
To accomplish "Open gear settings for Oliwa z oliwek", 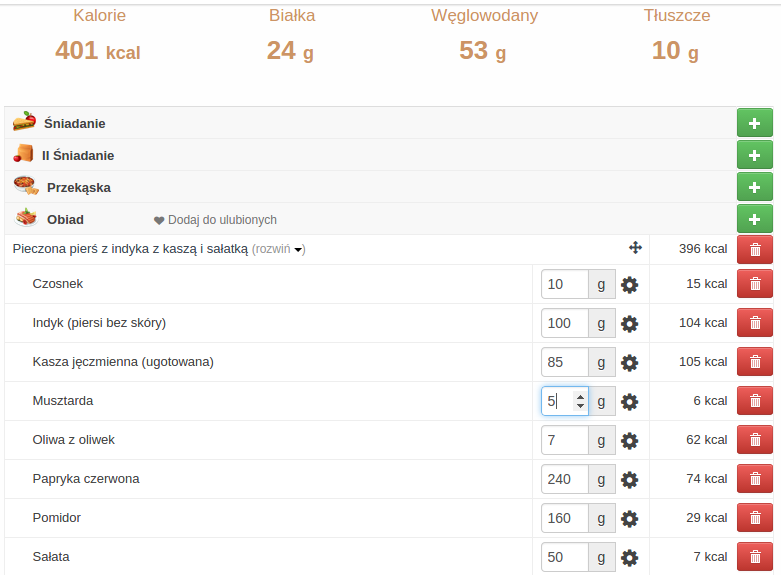I will (629, 441).
